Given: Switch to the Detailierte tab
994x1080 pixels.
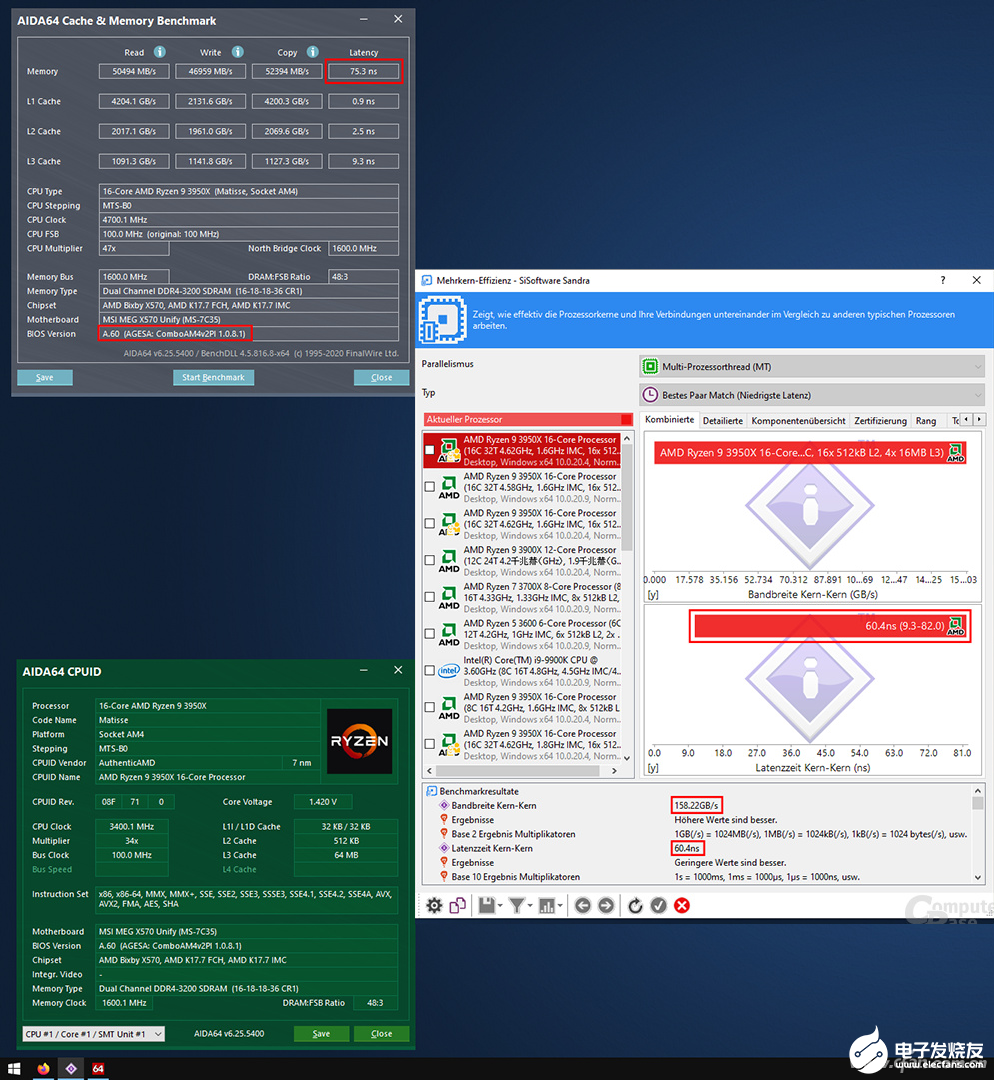Looking at the screenshot, I should 723,421.
